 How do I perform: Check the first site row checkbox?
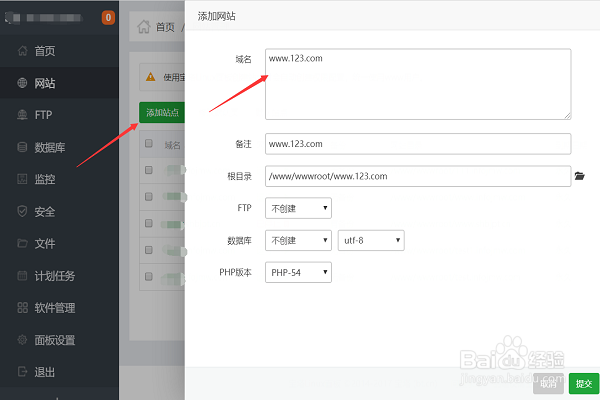click(x=149, y=170)
